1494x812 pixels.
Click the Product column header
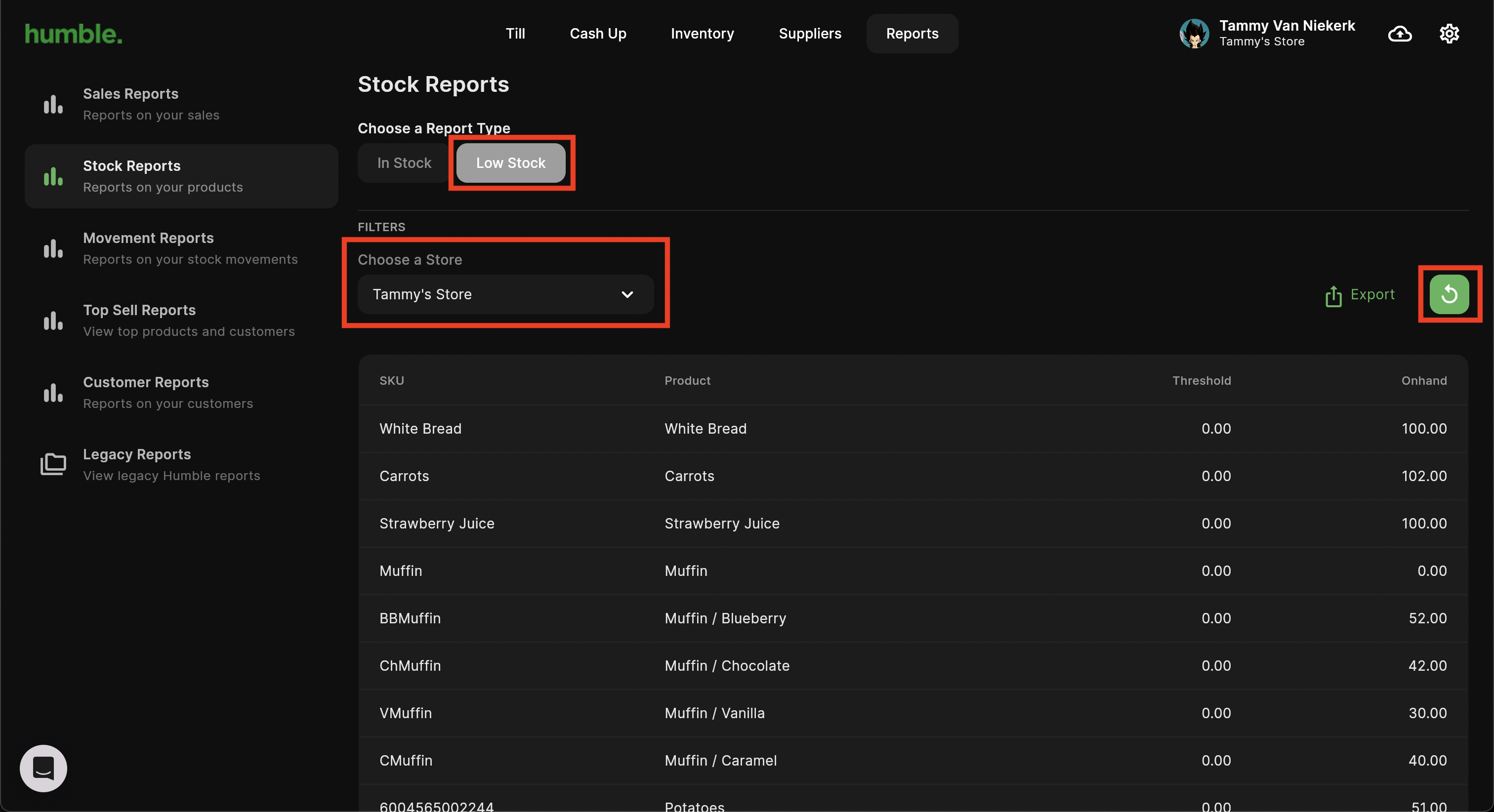click(687, 380)
